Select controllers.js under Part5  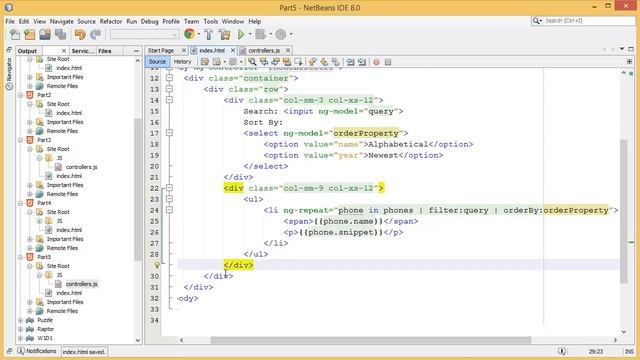click(x=82, y=284)
